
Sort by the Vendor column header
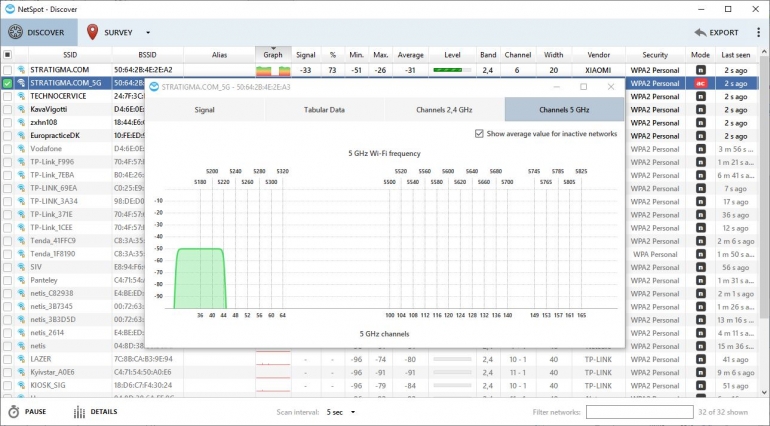click(599, 55)
